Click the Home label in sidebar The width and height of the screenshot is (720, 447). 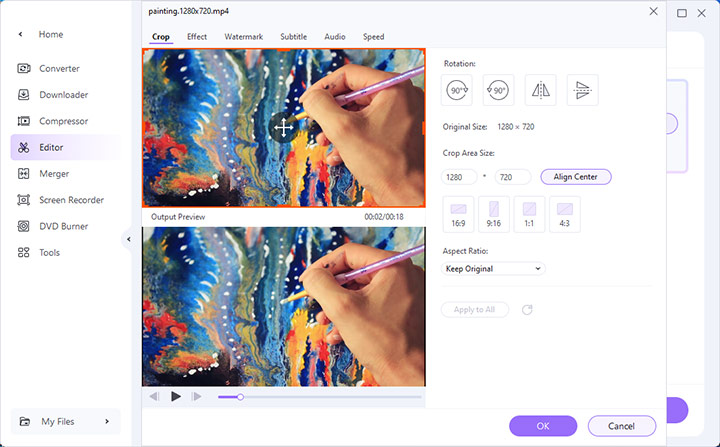click(x=51, y=34)
